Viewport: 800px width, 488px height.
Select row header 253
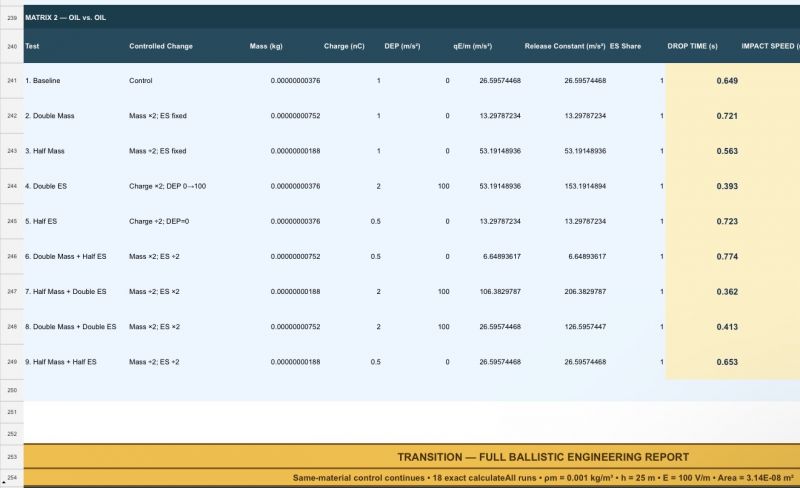[12, 457]
